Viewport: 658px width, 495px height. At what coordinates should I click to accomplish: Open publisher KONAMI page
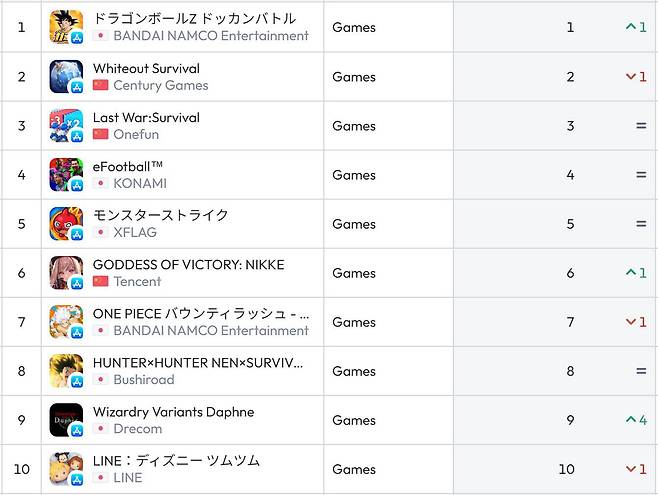[x=140, y=184]
